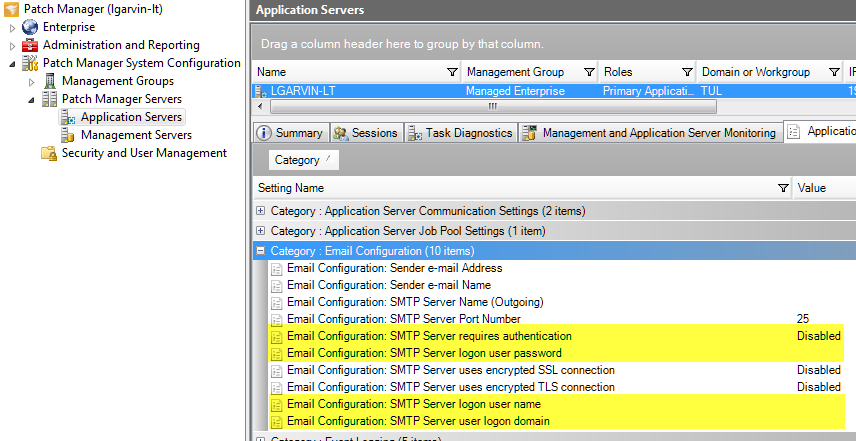
Task: Select the LGARVIN-LT server name
Action: [x=303, y=91]
